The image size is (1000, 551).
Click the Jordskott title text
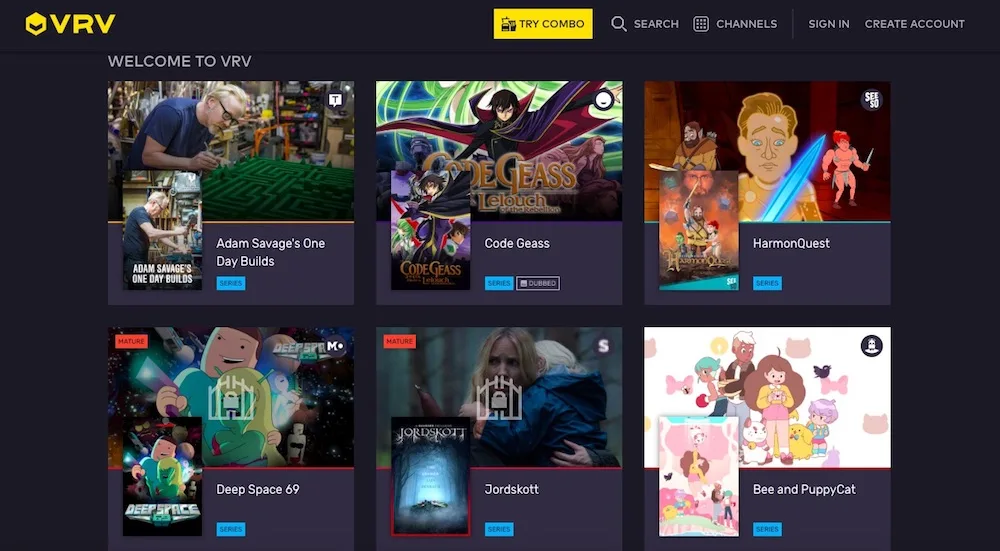click(x=511, y=489)
